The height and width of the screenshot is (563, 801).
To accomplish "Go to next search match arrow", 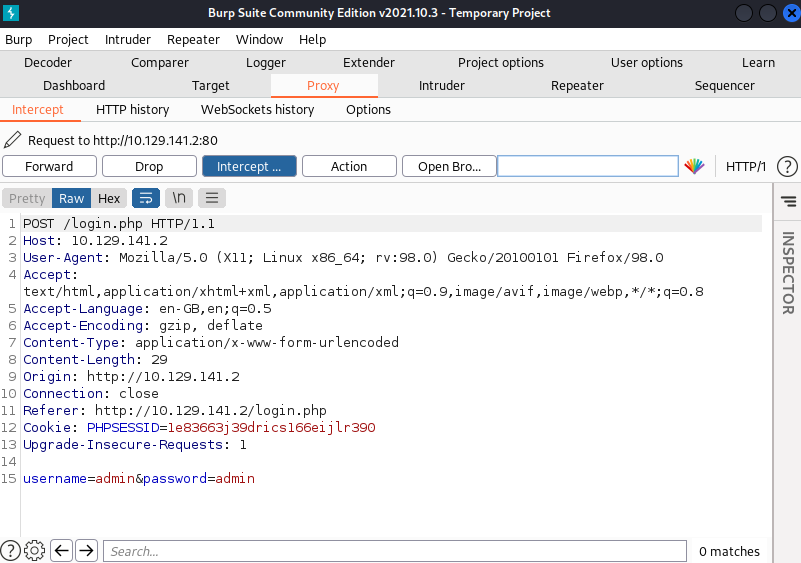I will pyautogui.click(x=86, y=551).
